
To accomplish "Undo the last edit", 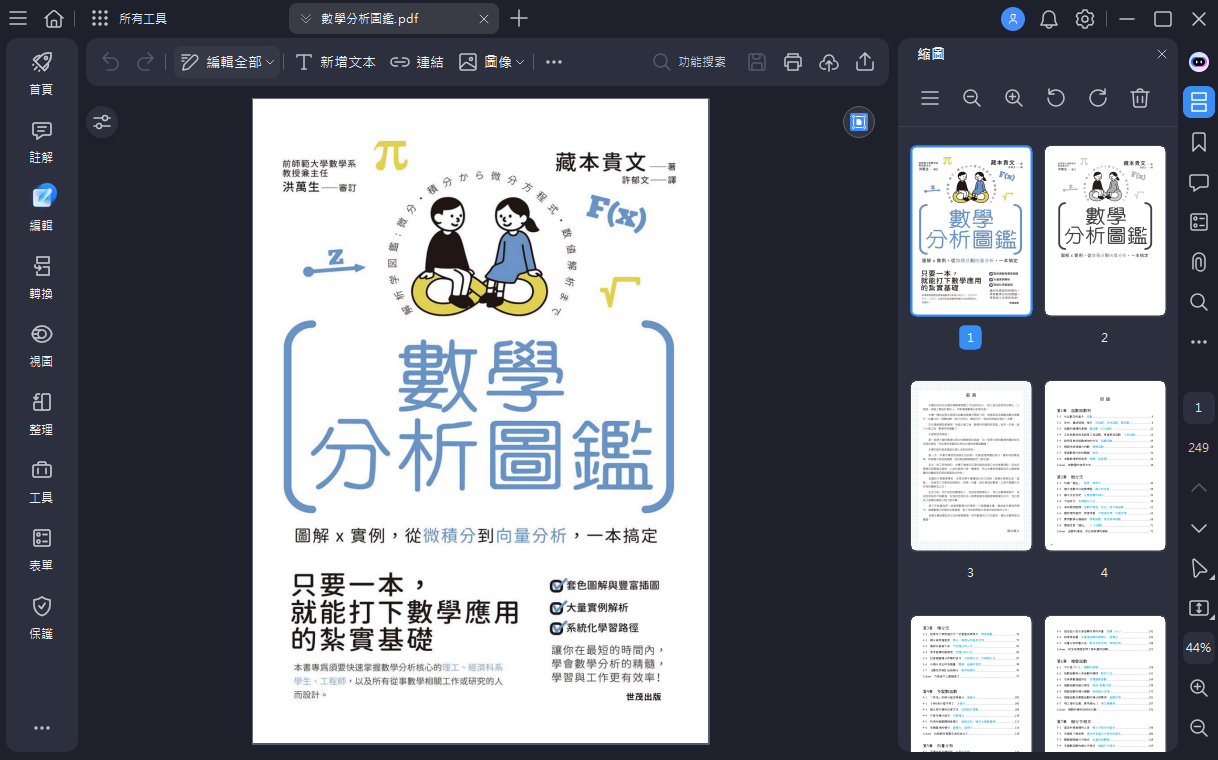I will point(110,62).
